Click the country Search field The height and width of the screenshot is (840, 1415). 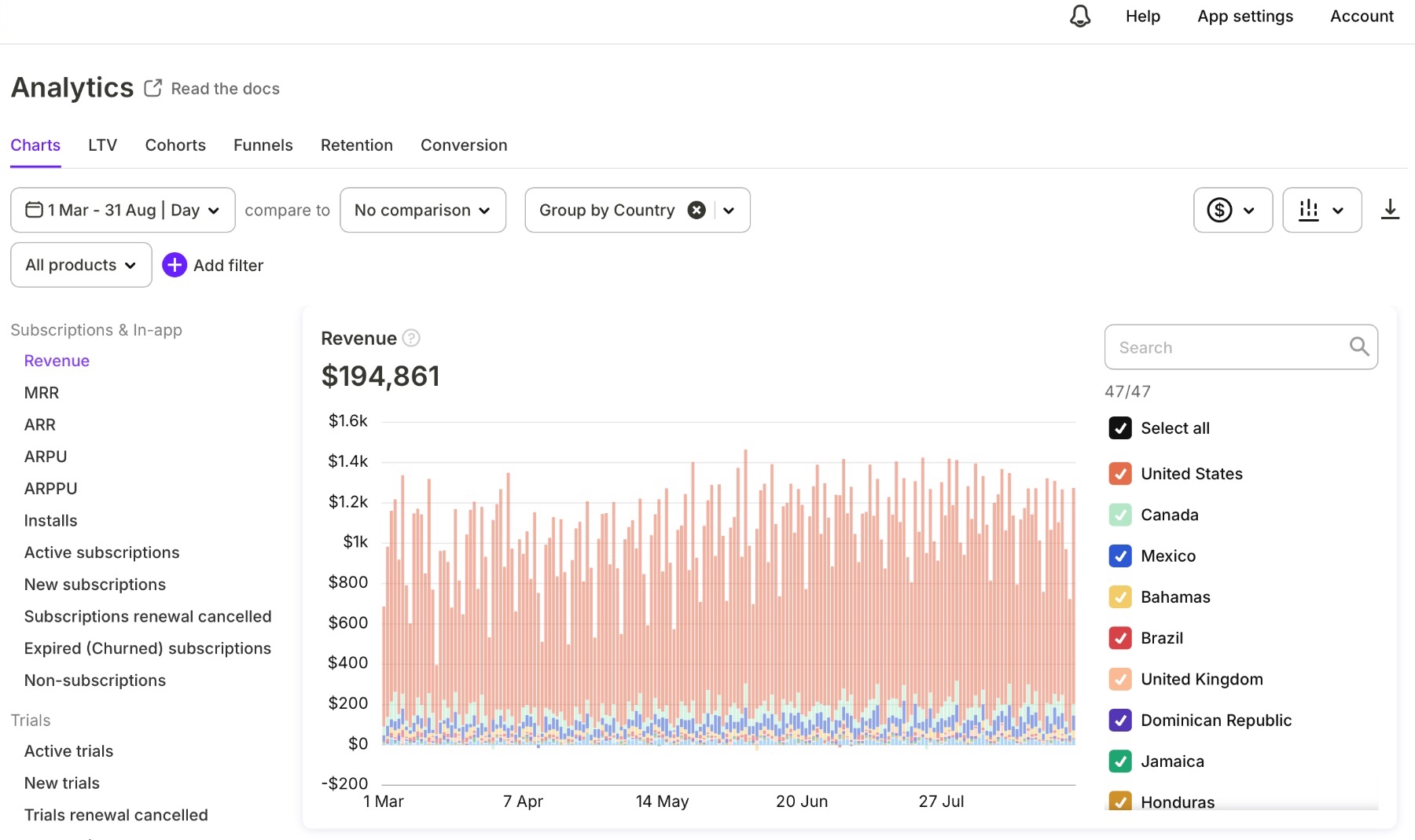(x=1241, y=347)
